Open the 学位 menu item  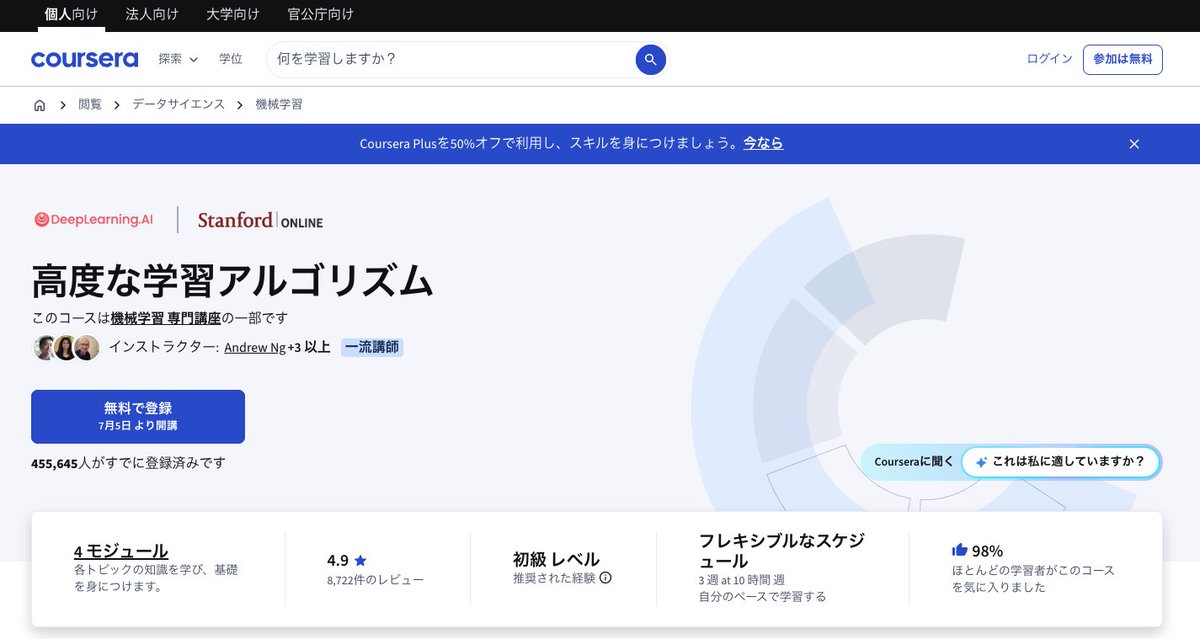[231, 59]
